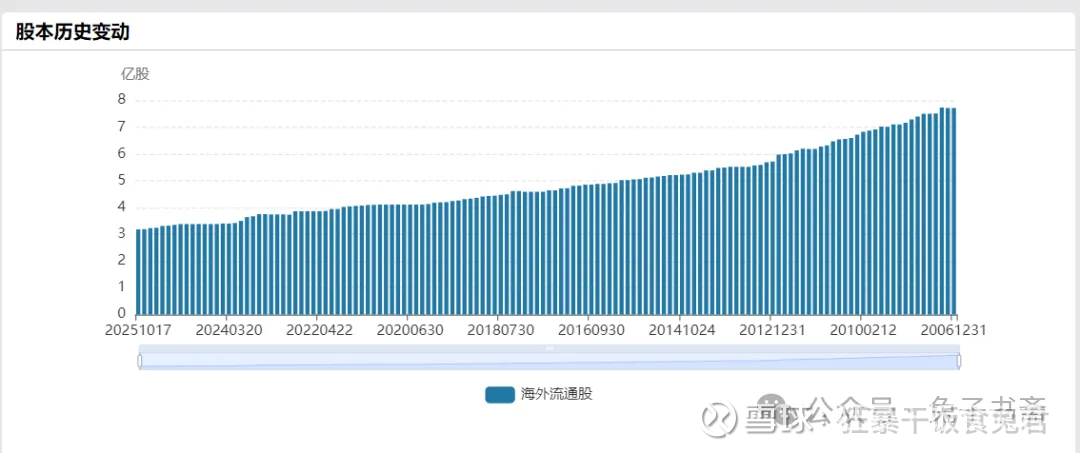Toggle the 海外流通股 legend color swatch
The image size is (1080, 453).
point(500,394)
